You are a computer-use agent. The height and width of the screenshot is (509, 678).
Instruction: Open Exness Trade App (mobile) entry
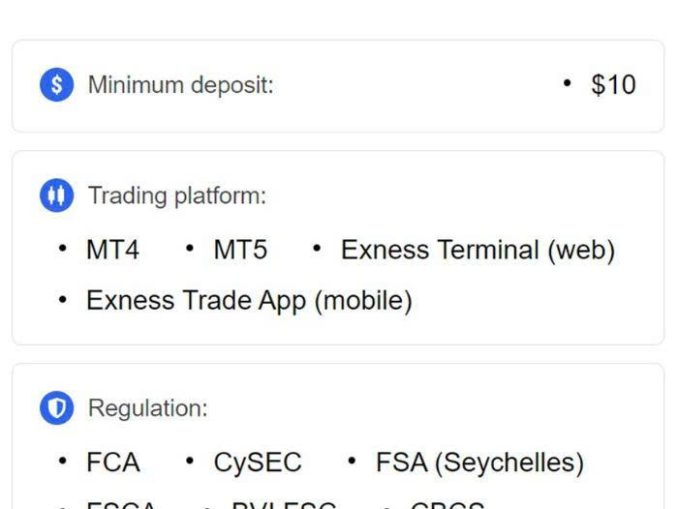pos(249,300)
